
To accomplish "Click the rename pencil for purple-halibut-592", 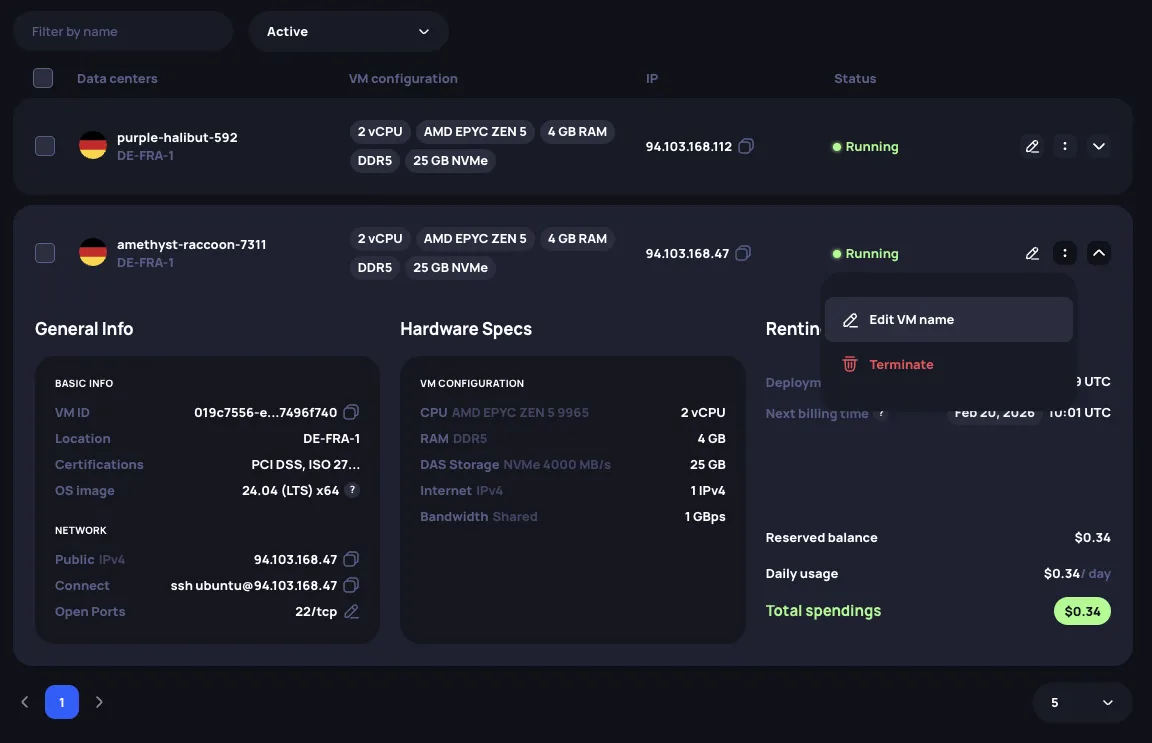I will tap(1032, 146).
